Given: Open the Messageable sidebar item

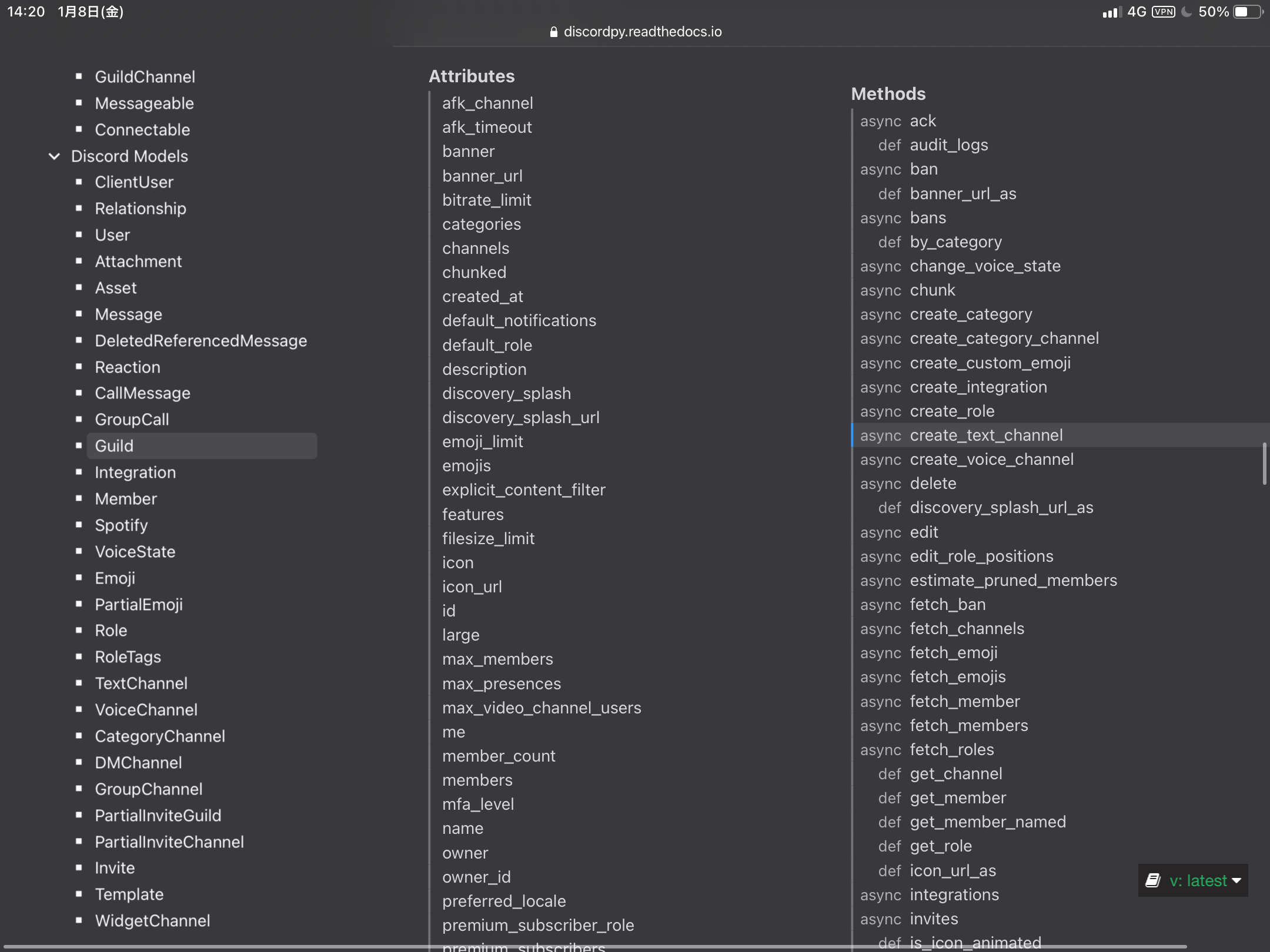Looking at the screenshot, I should [x=144, y=103].
